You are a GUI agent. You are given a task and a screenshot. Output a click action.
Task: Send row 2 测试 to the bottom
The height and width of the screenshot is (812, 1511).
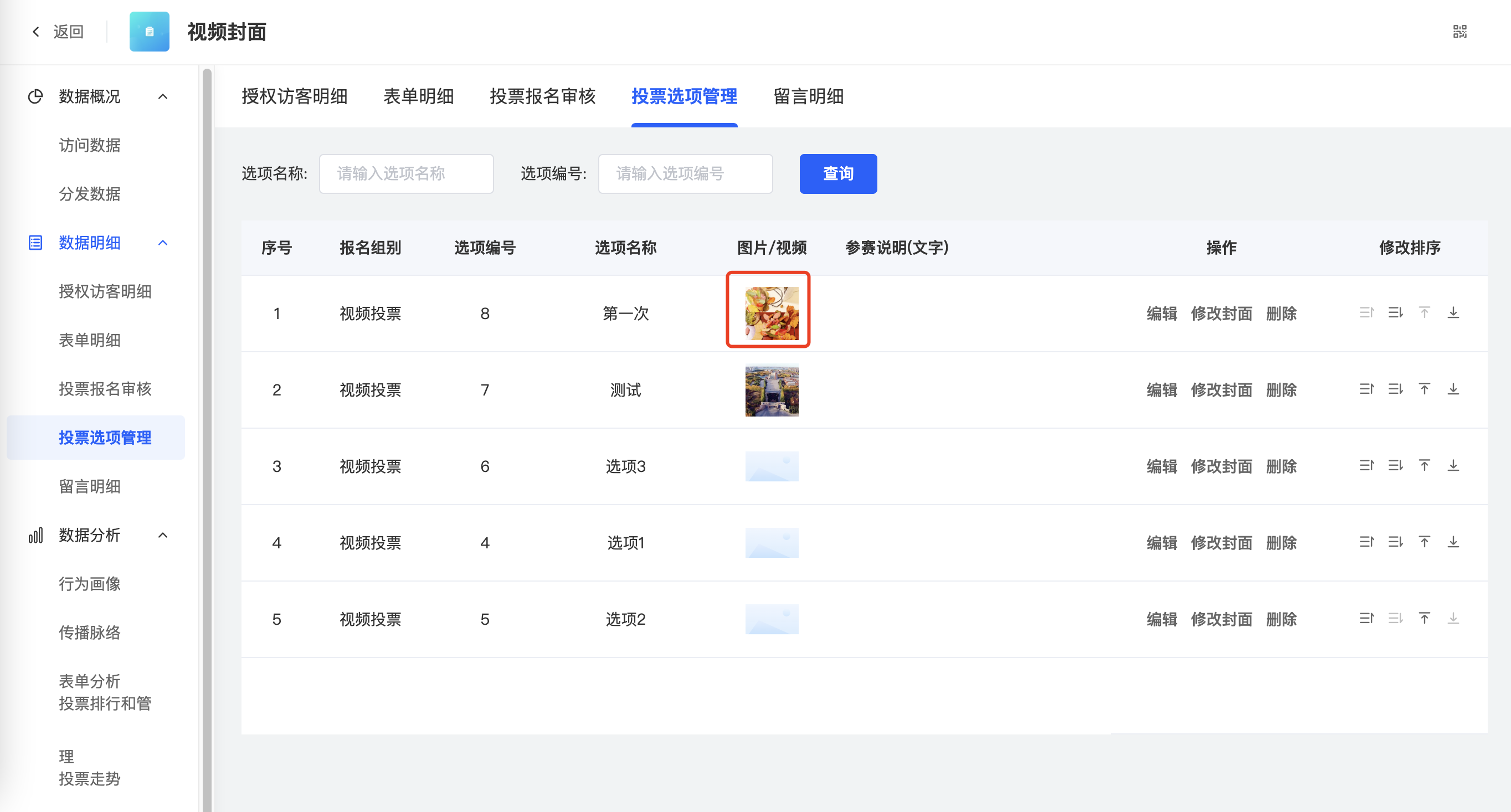point(1453,389)
